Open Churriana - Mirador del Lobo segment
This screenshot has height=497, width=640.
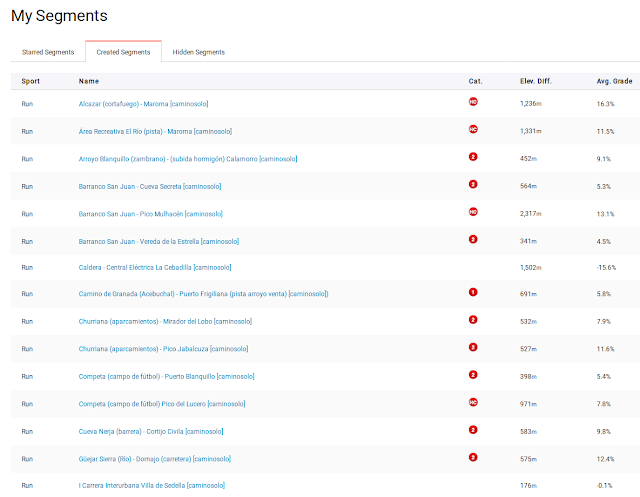click(165, 321)
